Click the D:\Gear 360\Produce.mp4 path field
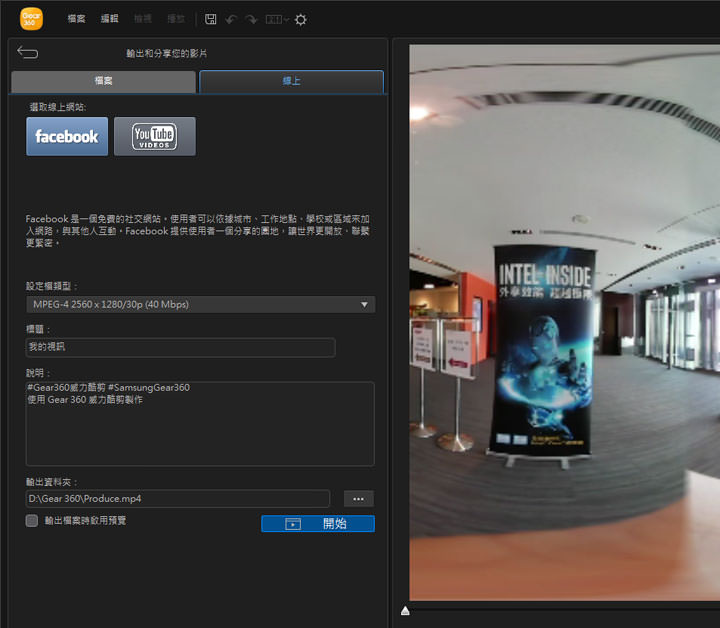 click(177, 498)
